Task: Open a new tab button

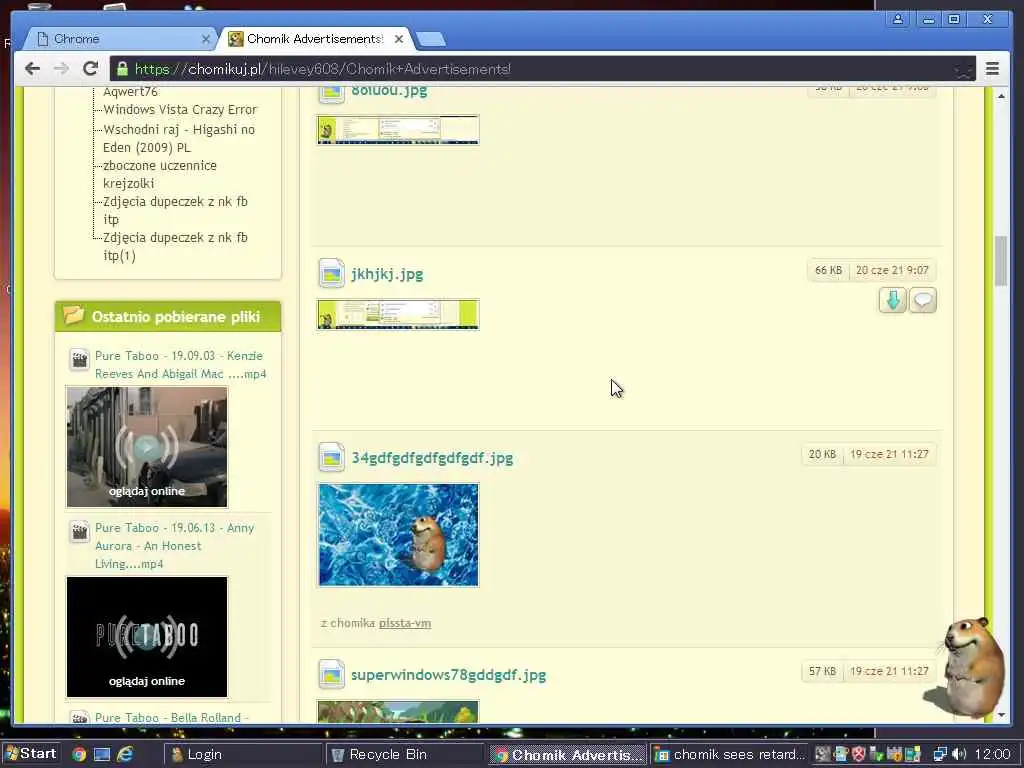Action: pos(431,40)
